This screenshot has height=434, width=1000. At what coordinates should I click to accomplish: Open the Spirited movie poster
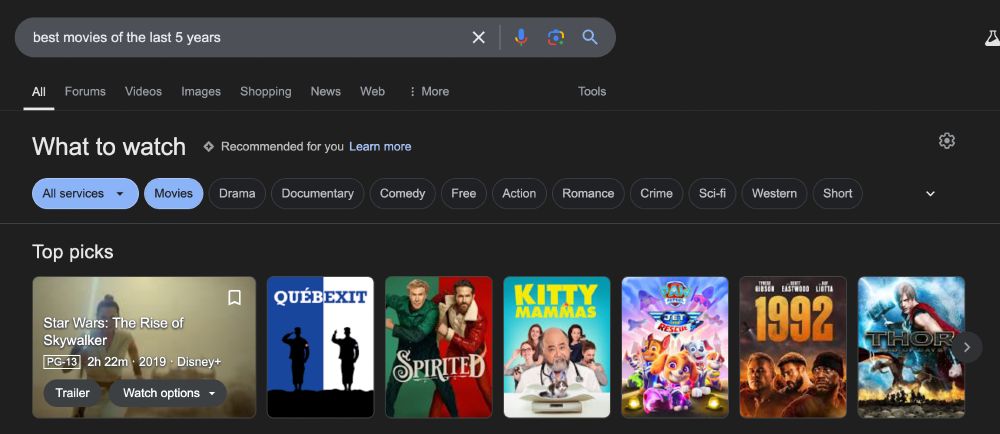[439, 347]
